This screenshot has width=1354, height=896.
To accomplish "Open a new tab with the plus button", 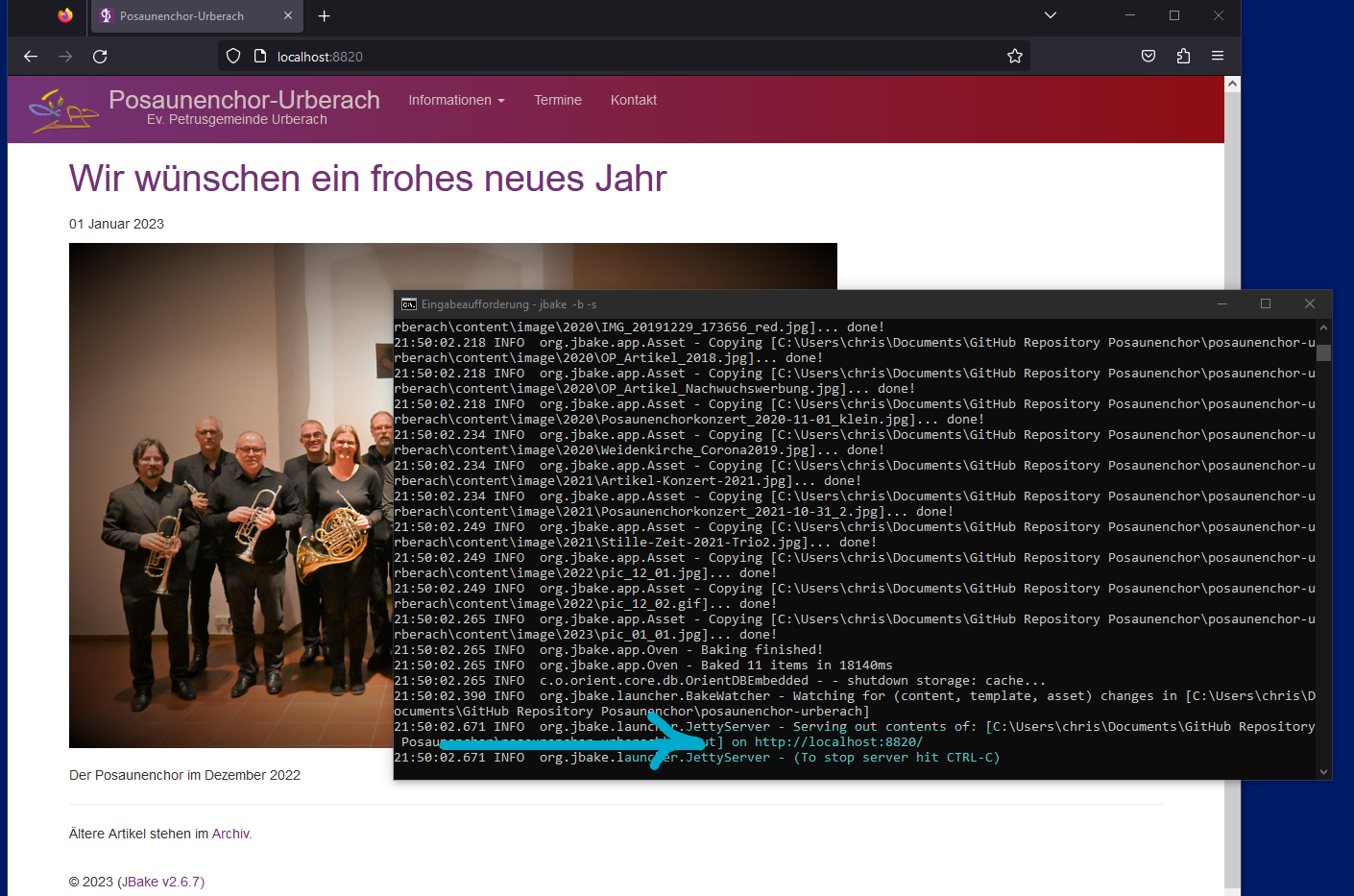I will pos(325,16).
